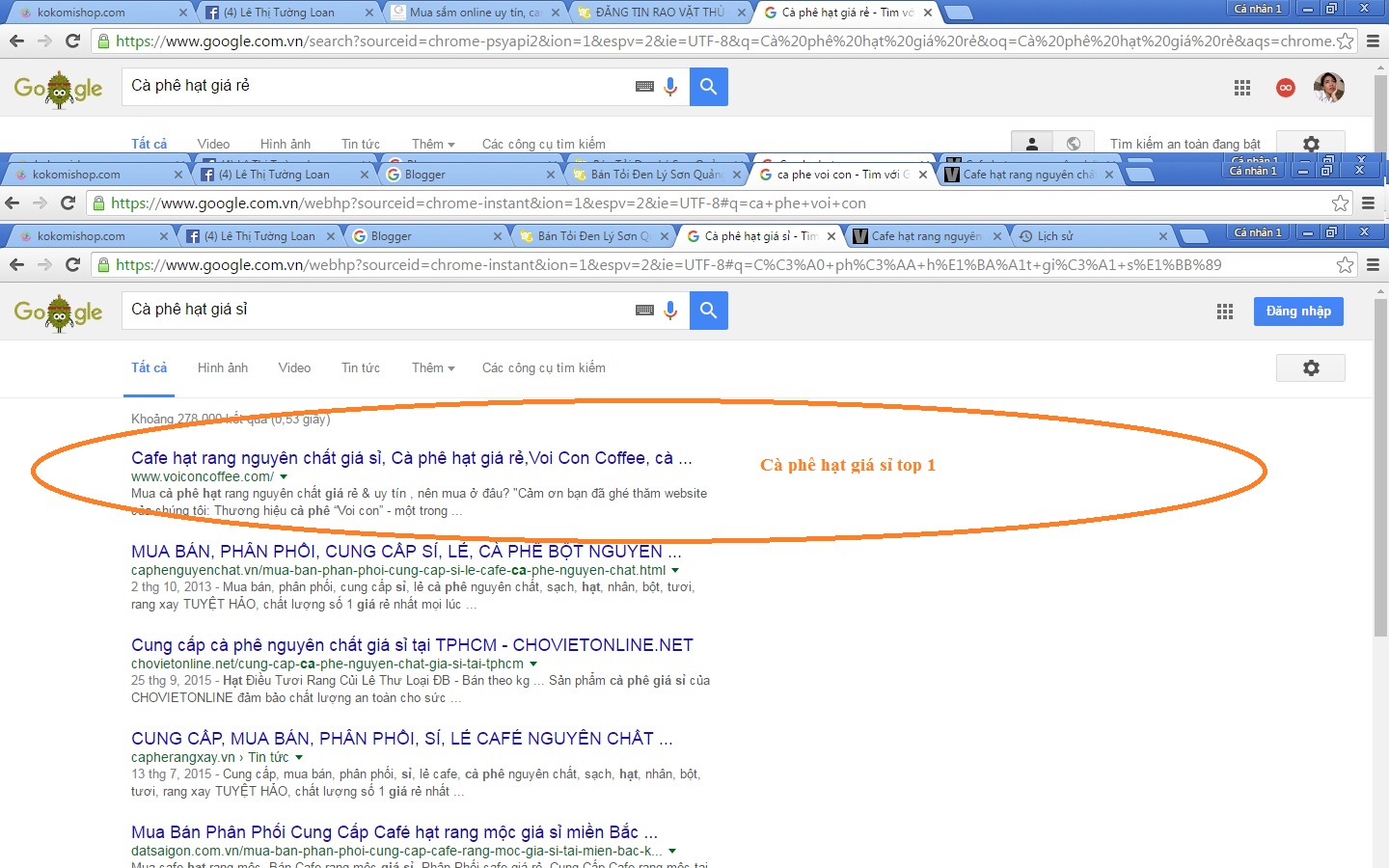The height and width of the screenshot is (868, 1389).
Task: Open the 'Cafe hạt rang nguyên chất giá sỉ' Voi Con Coffee result
Action: tap(412, 458)
